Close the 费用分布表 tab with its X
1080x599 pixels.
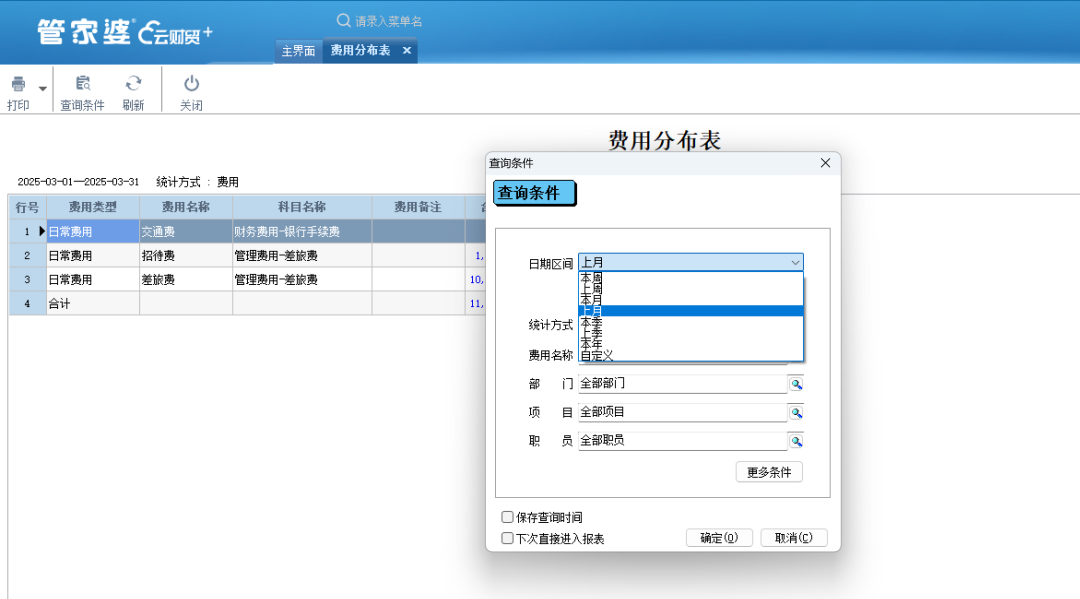pyautogui.click(x=404, y=50)
